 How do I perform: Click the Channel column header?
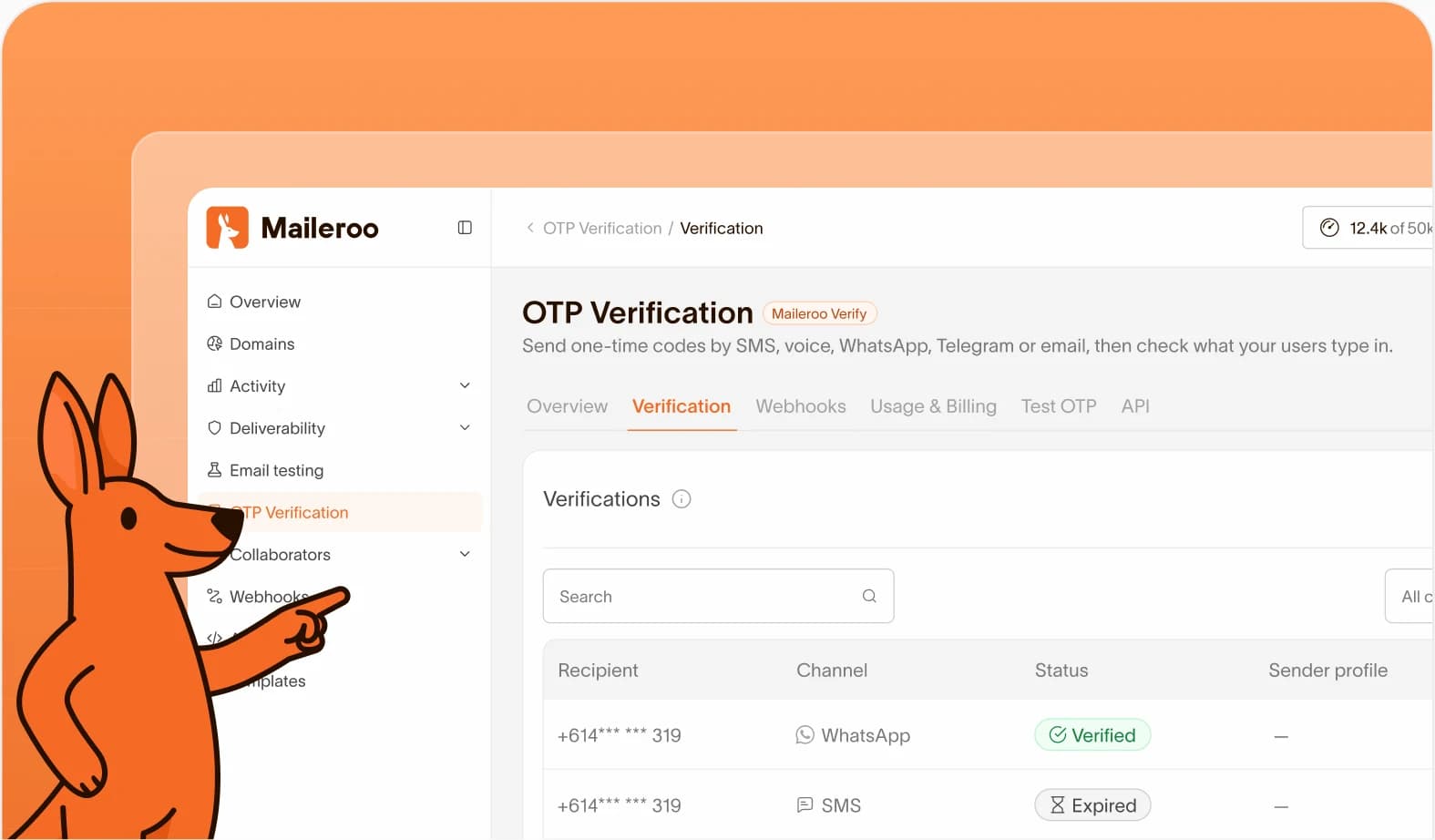[832, 671]
